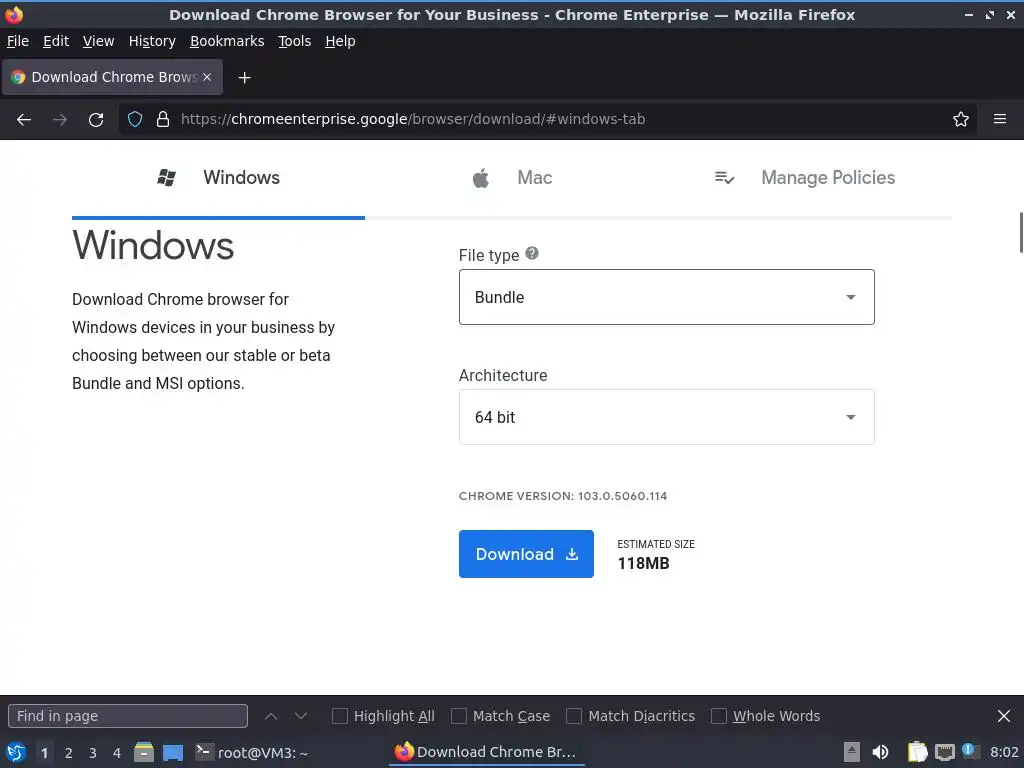Open the Help menu
This screenshot has height=768, width=1024.
[340, 41]
